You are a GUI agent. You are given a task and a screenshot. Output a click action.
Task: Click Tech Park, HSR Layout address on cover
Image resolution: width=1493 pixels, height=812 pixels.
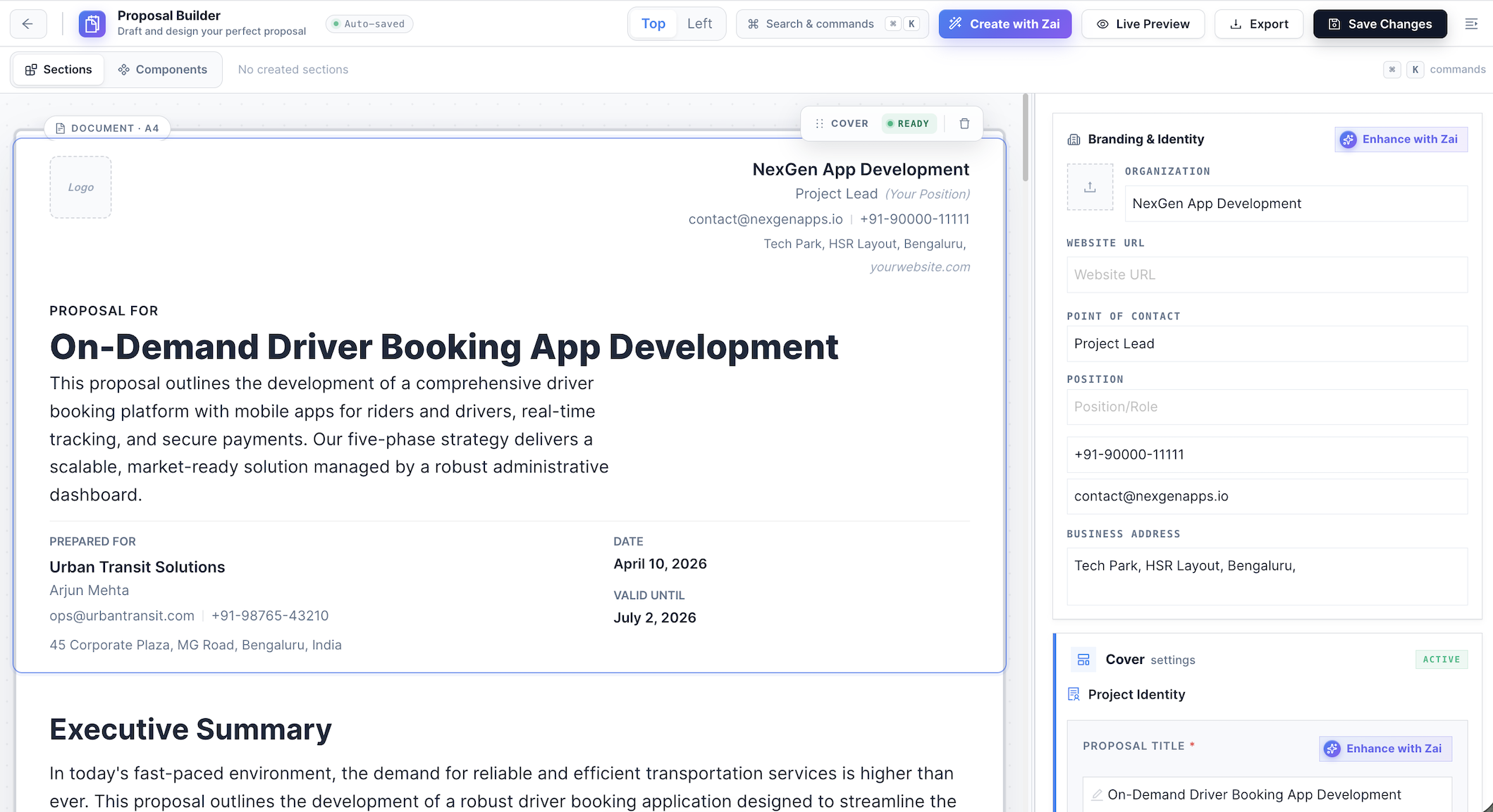865,244
